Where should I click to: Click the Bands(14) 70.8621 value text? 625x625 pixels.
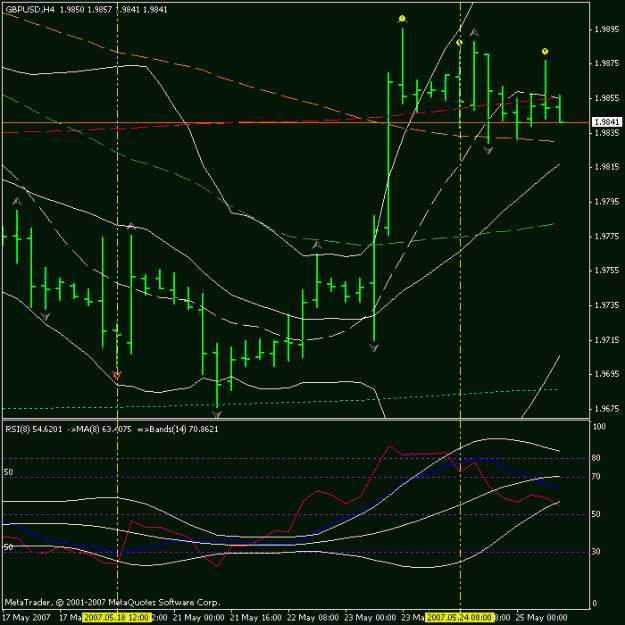184,429
